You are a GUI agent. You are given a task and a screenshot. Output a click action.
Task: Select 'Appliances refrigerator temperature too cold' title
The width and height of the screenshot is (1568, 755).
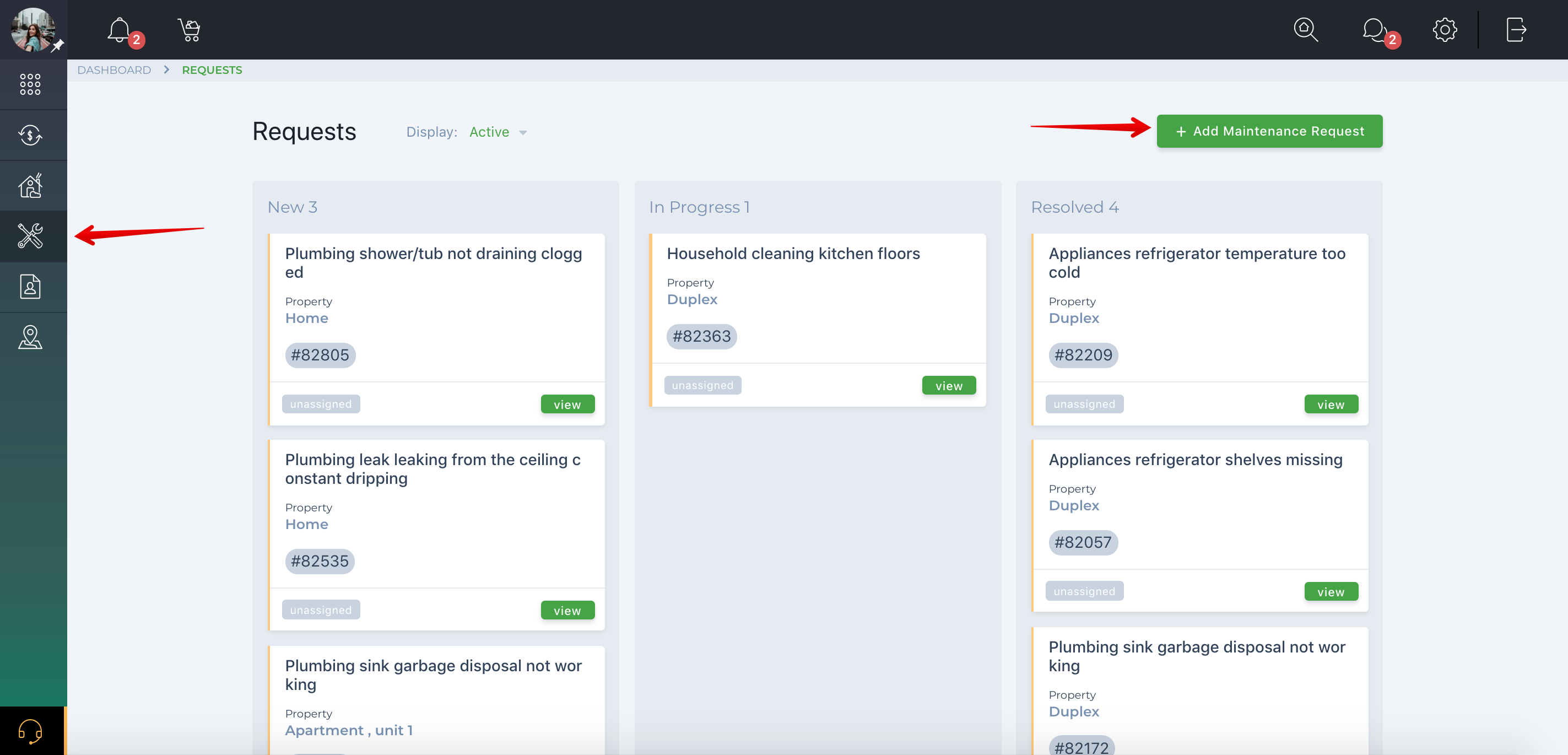(1197, 262)
